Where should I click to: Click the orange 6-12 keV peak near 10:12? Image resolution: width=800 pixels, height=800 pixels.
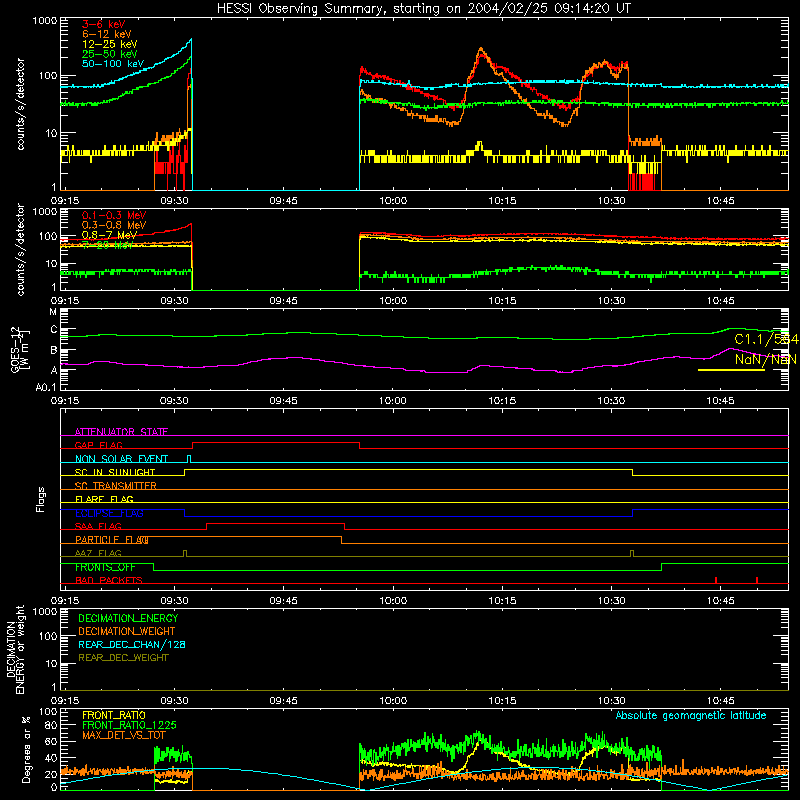481,49
